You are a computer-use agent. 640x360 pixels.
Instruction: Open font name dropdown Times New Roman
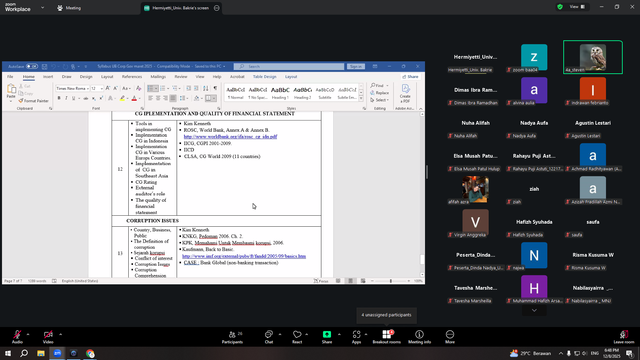87,88
